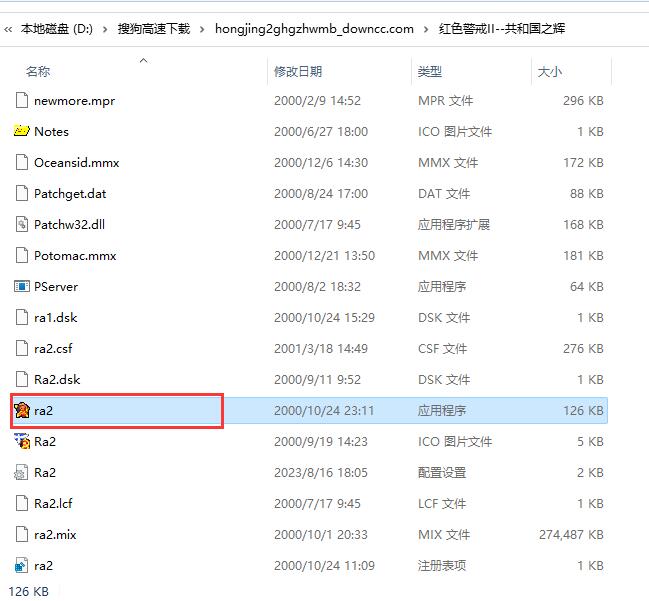Select the Notes file name
Image resolution: width=649 pixels, height=601 pixels.
click(x=51, y=132)
